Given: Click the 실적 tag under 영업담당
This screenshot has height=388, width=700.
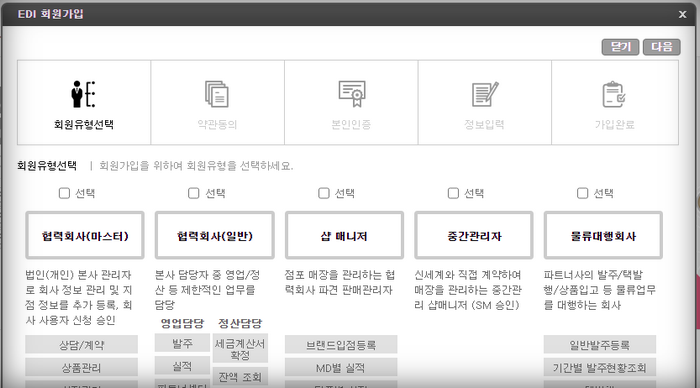Looking at the screenshot, I should coord(182,366).
